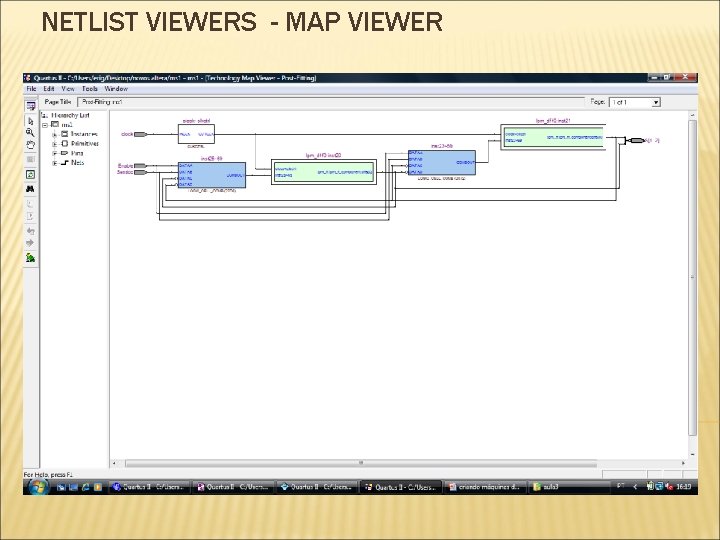Viewport: 720px width, 540px height.
Task: Click the 'criando máquinas d...' taskbar button
Action: click(x=485, y=487)
